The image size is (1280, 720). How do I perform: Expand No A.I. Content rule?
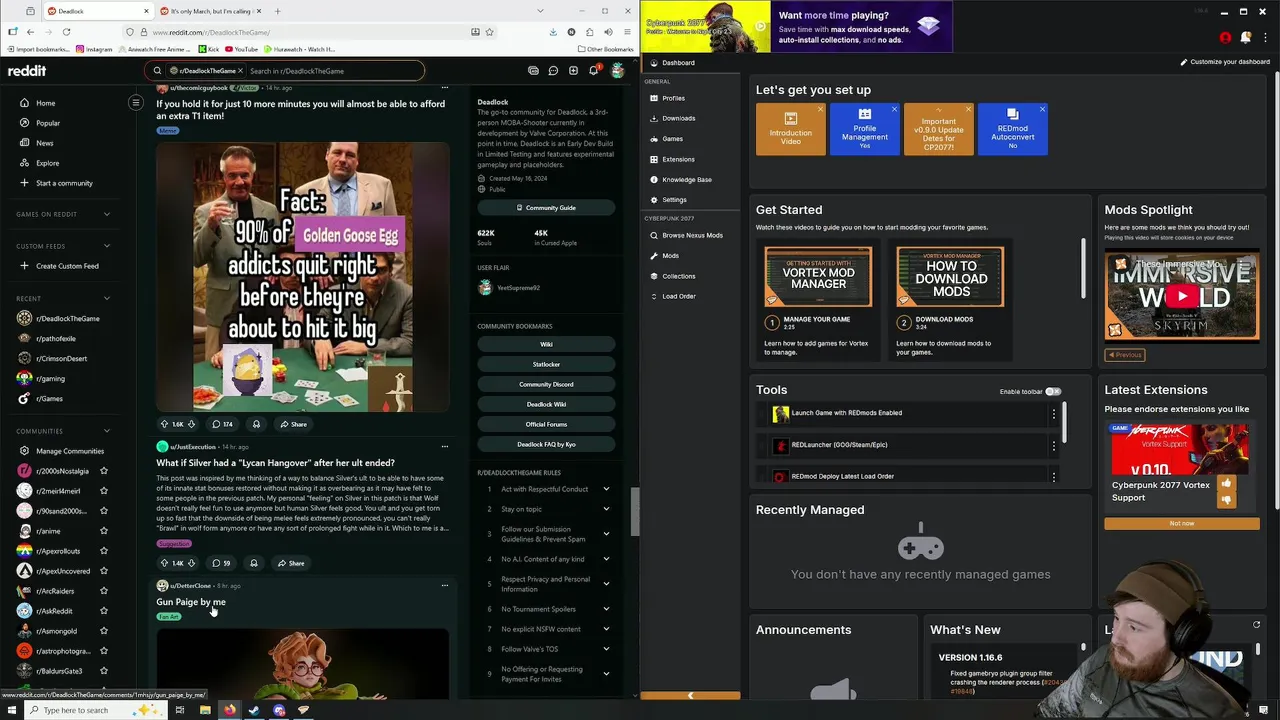[x=606, y=559]
